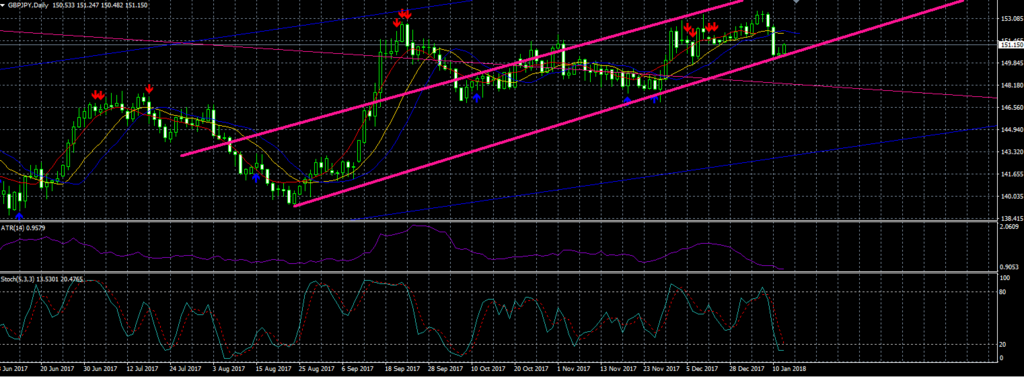The height and width of the screenshot is (377, 1024).
Task: Click the 80 level on Stochastic scale
Action: pyautogui.click(x=1004, y=292)
